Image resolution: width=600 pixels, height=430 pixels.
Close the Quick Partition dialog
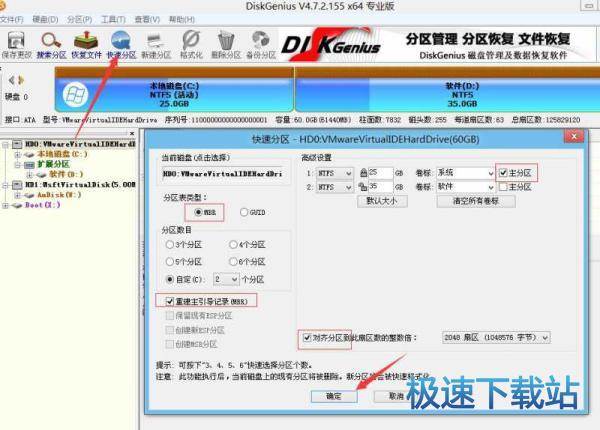tap(574, 136)
